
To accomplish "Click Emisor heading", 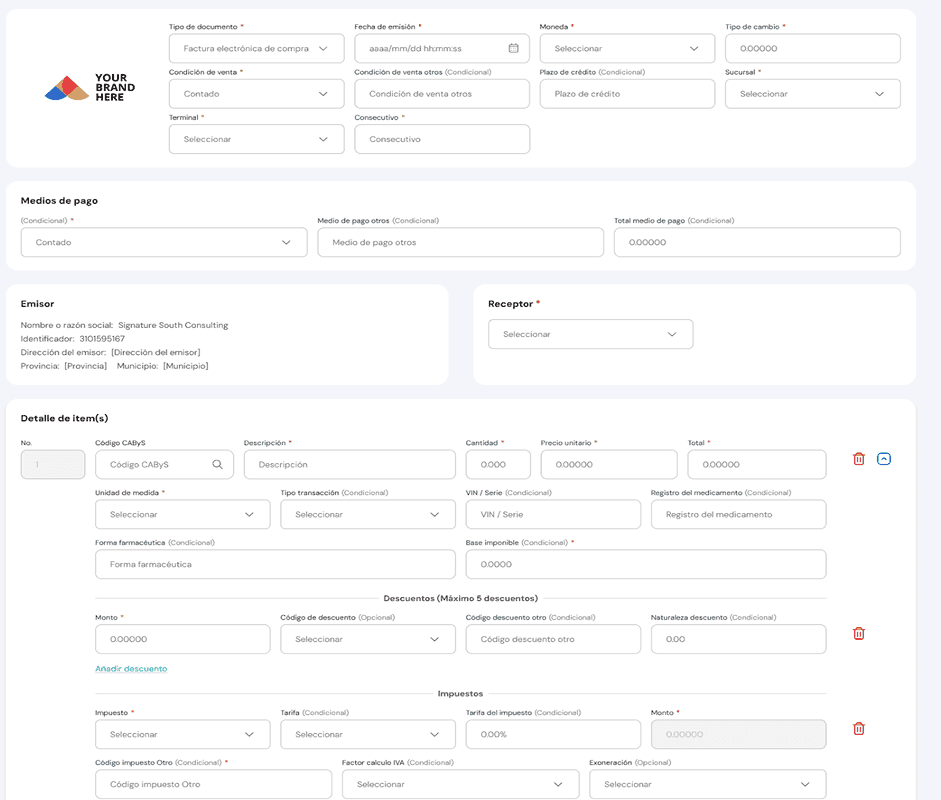I will click(x=37, y=304).
